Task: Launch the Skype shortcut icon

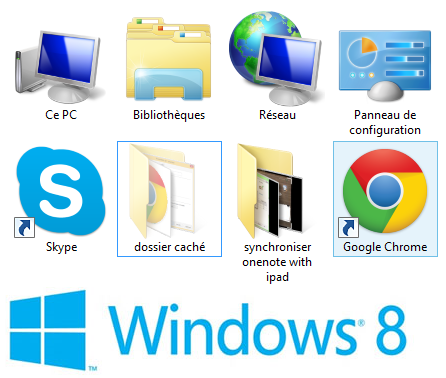Action: point(60,192)
